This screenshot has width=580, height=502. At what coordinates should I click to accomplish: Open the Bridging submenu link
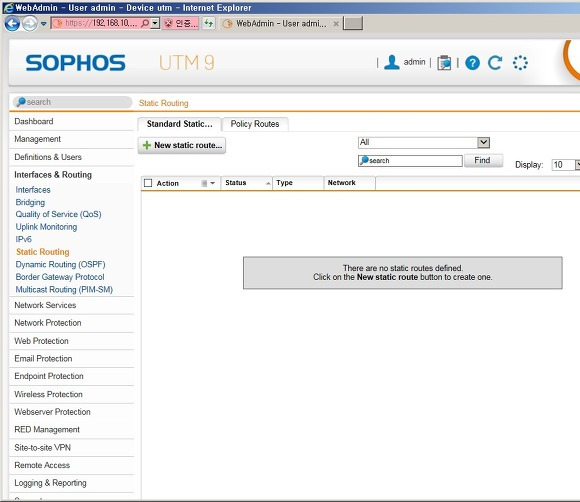pos(30,202)
